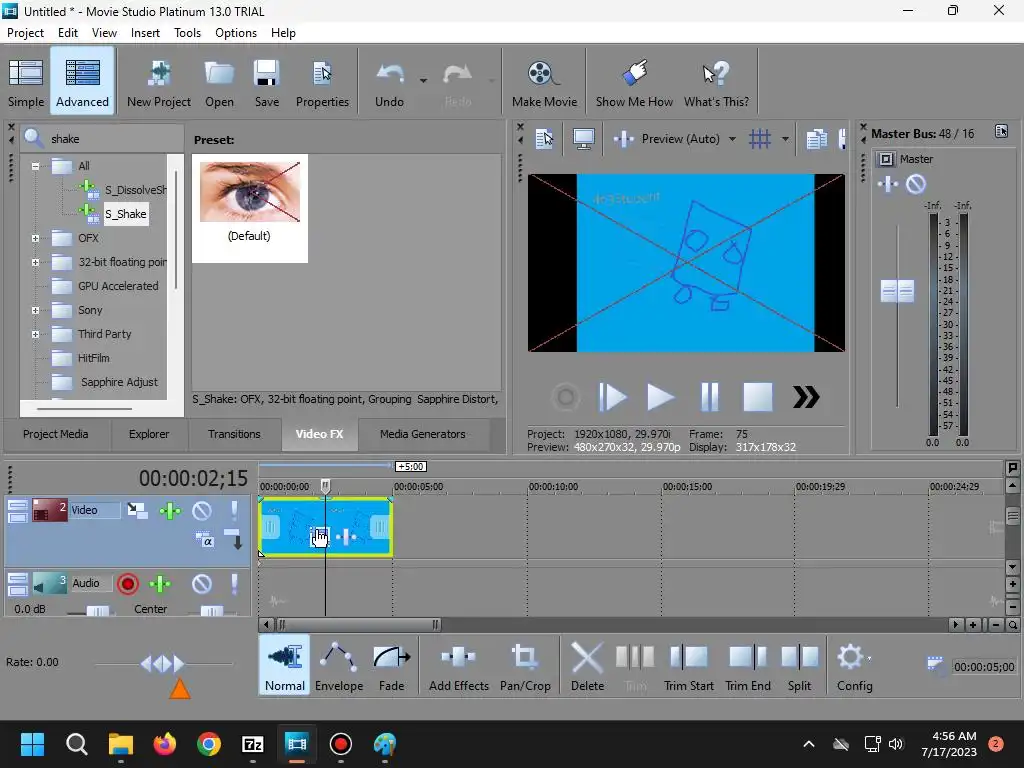
Task: Switch to Media Generators tab
Action: [x=423, y=434]
